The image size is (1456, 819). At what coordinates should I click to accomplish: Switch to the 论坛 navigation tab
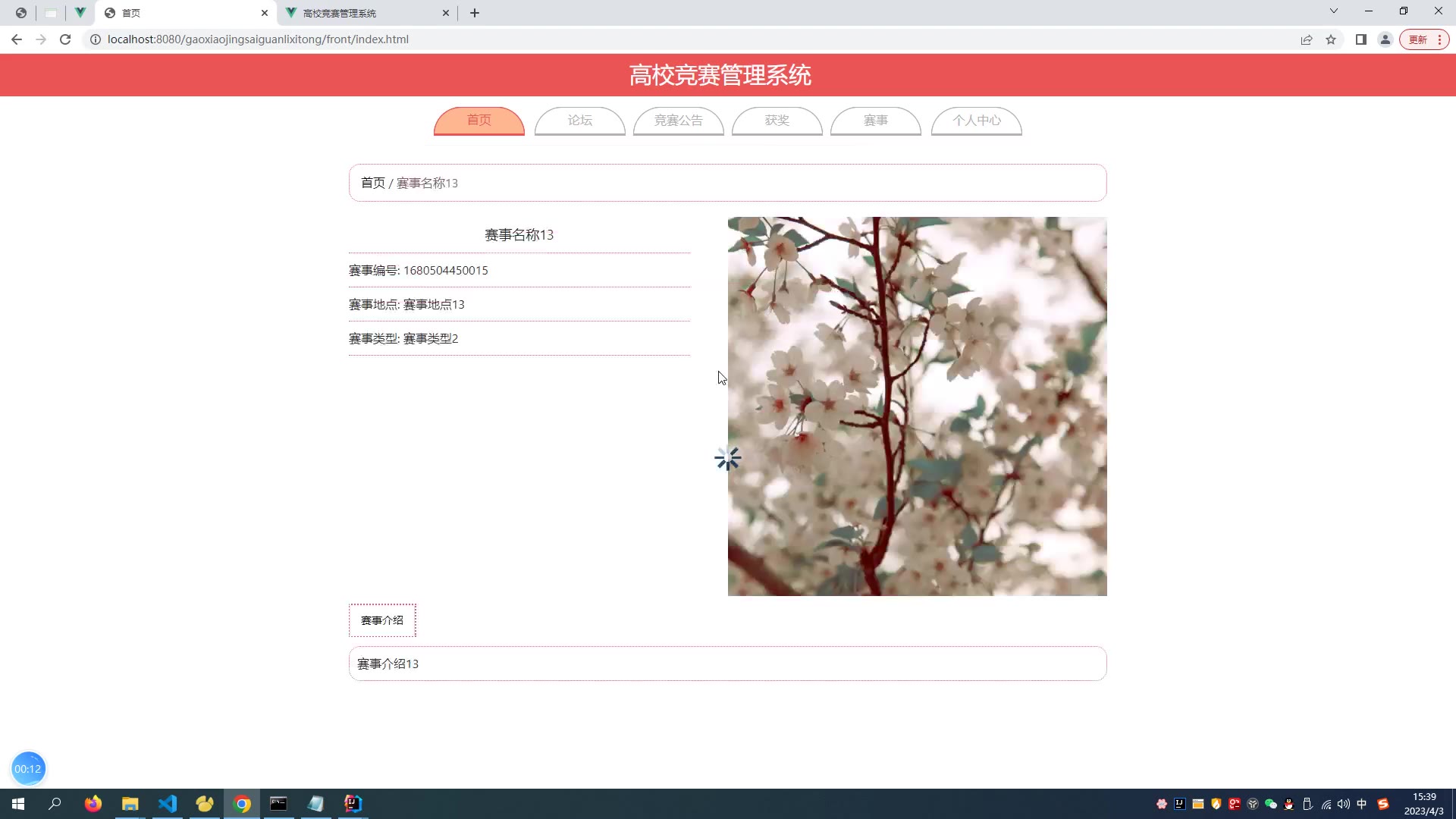point(579,121)
